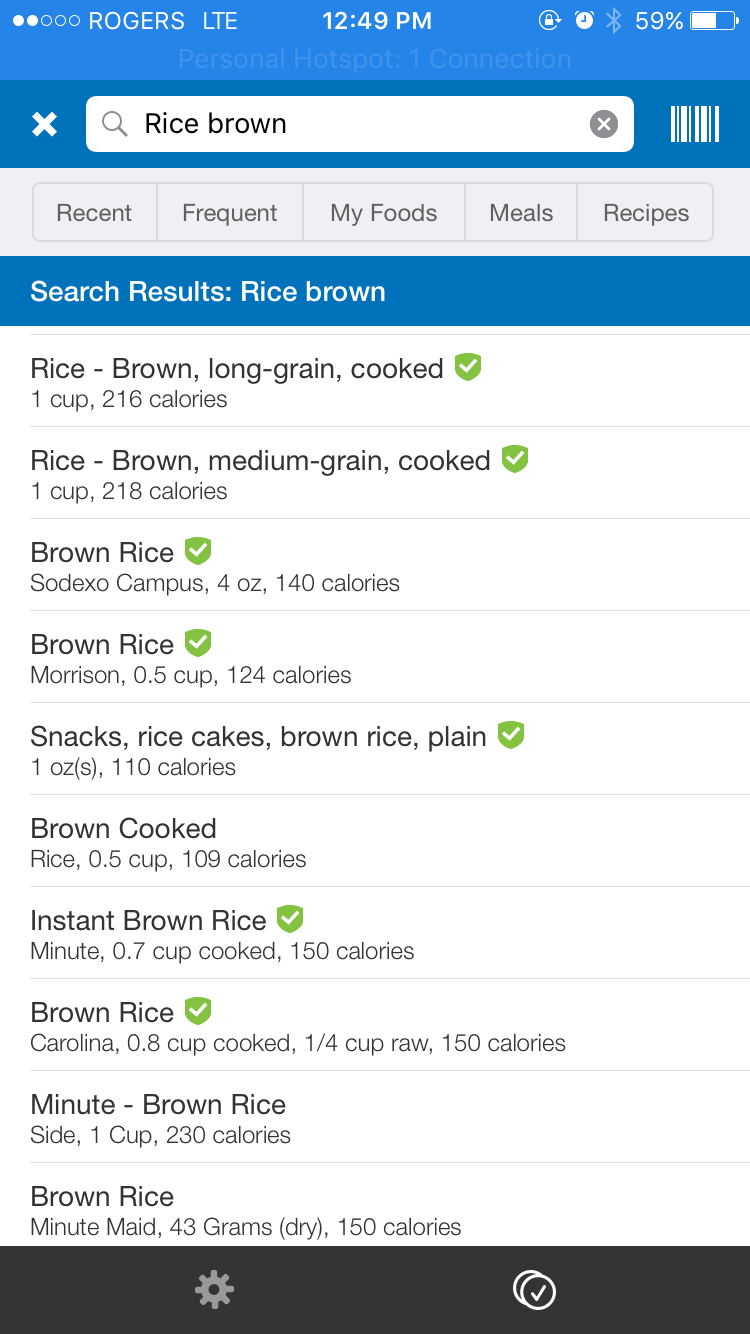Viewport: 750px width, 1334px height.
Task: Clear the search field text
Action: coord(603,124)
